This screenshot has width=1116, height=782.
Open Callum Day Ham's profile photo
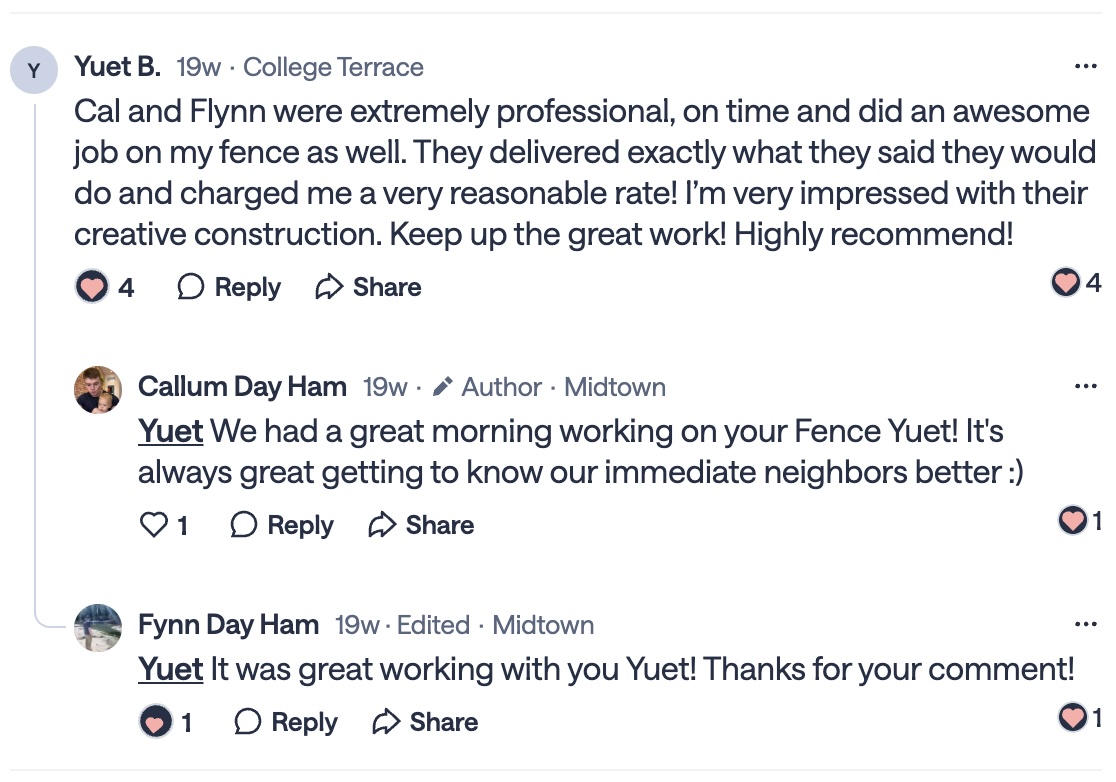(x=98, y=389)
